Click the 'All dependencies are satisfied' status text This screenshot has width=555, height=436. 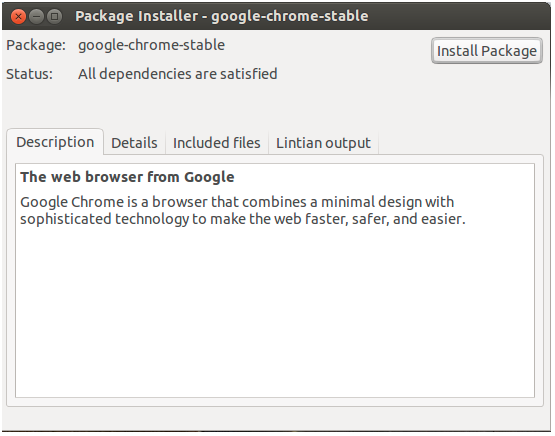(x=177, y=74)
